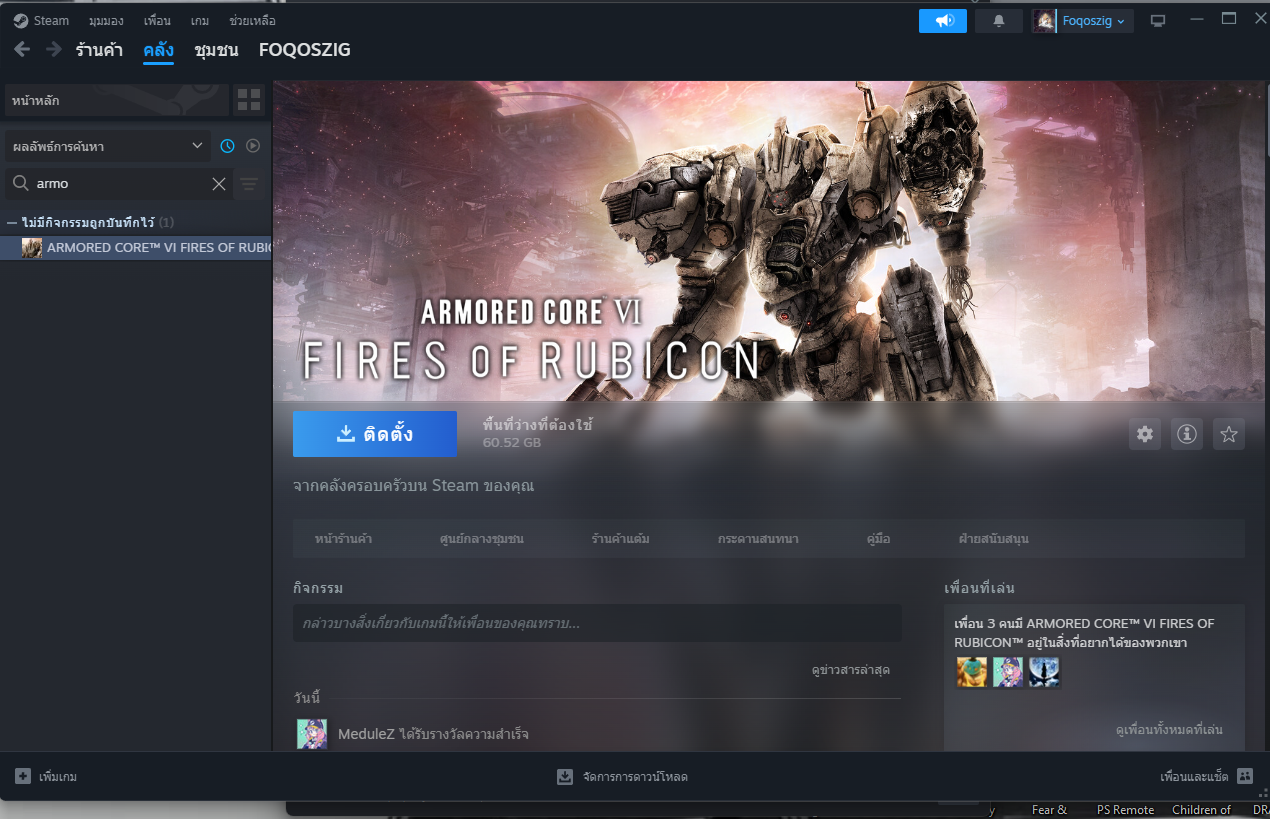
Task: Click the blue megaphone announcements button
Action: (943, 21)
